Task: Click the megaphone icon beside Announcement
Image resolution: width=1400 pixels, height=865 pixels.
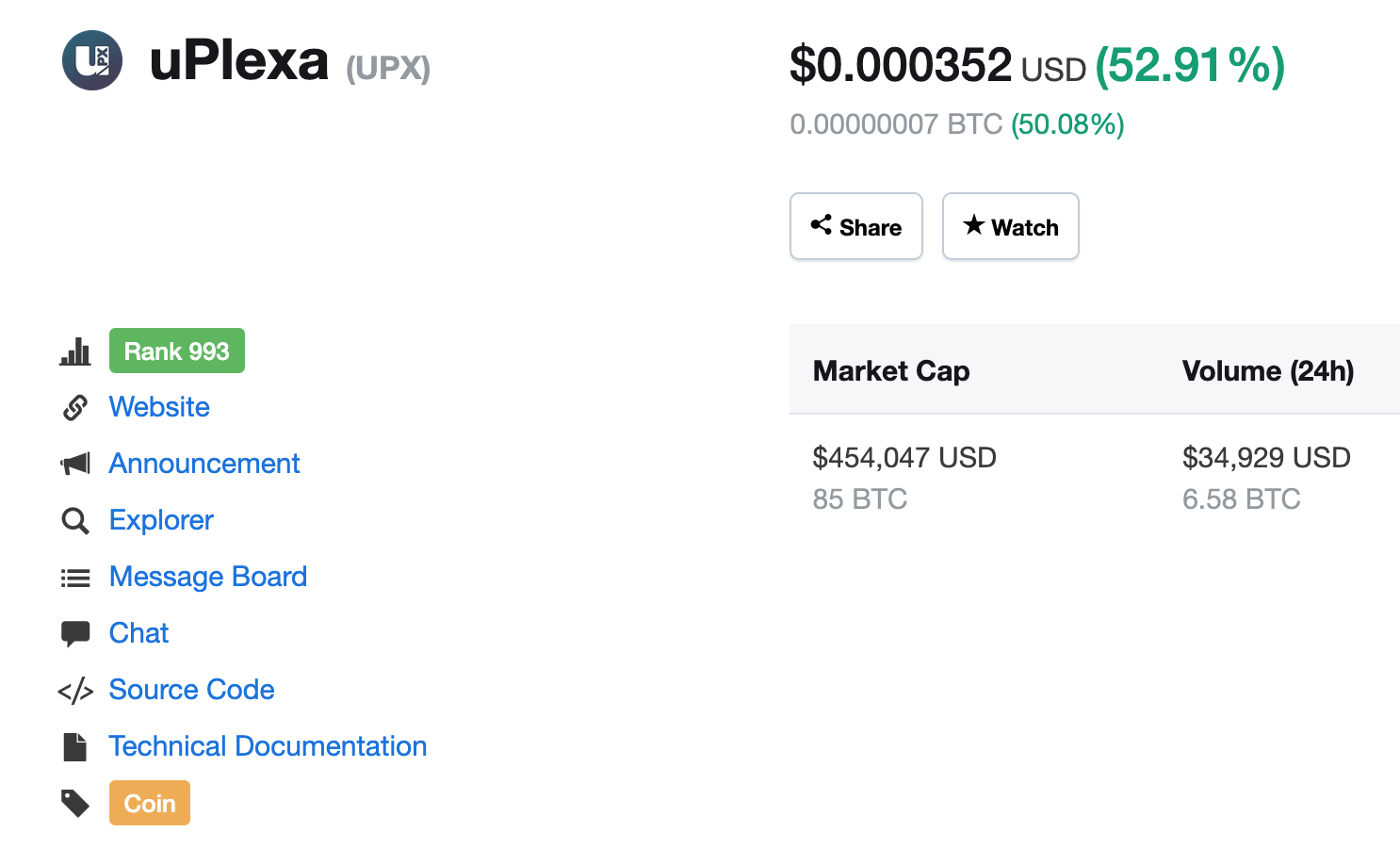Action: (75, 464)
